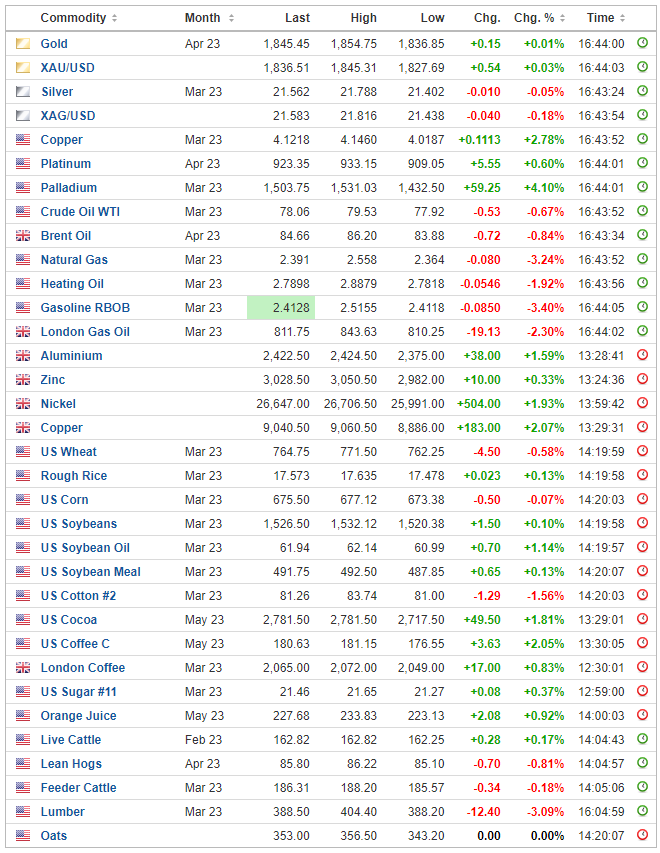Click the High column header
Image resolution: width=660 pixels, height=853 pixels.
[x=363, y=18]
